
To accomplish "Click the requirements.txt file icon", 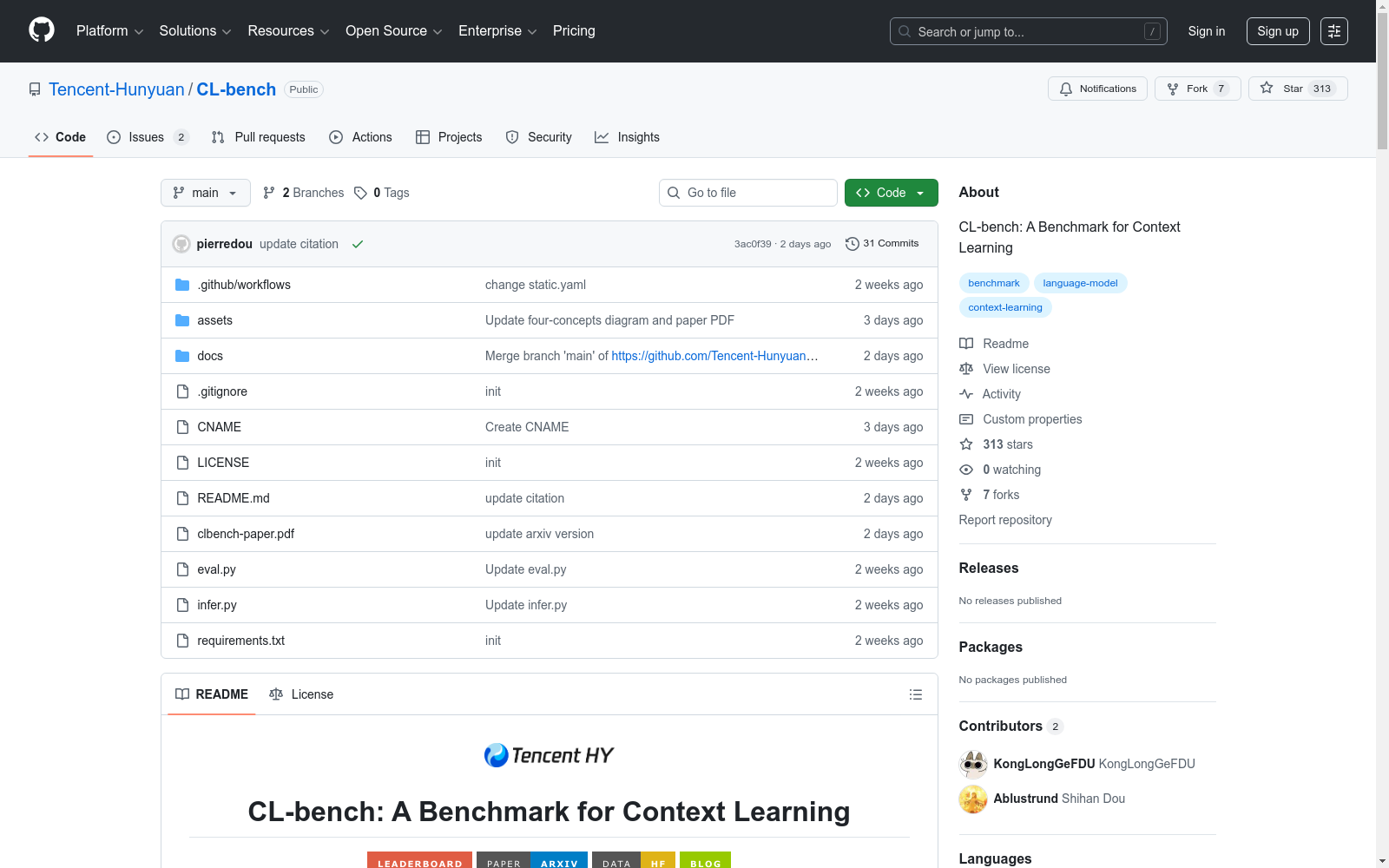I will point(182,641).
